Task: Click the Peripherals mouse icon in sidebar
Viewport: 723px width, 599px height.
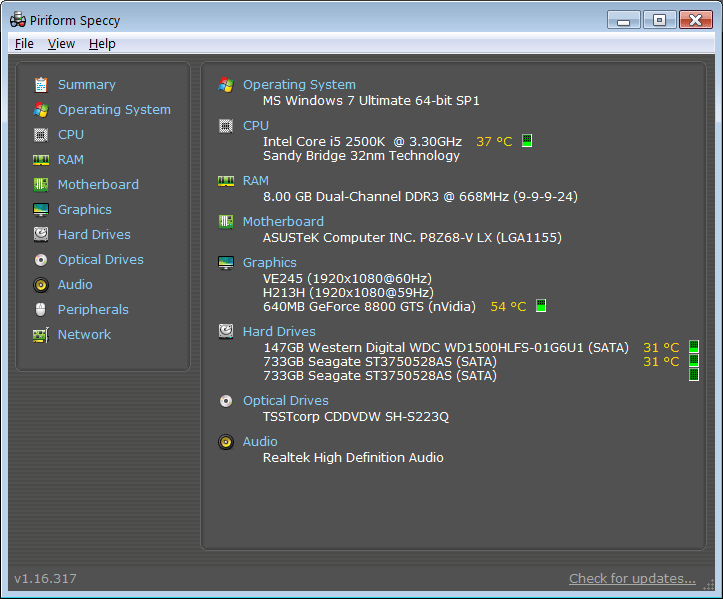Action: point(41,309)
